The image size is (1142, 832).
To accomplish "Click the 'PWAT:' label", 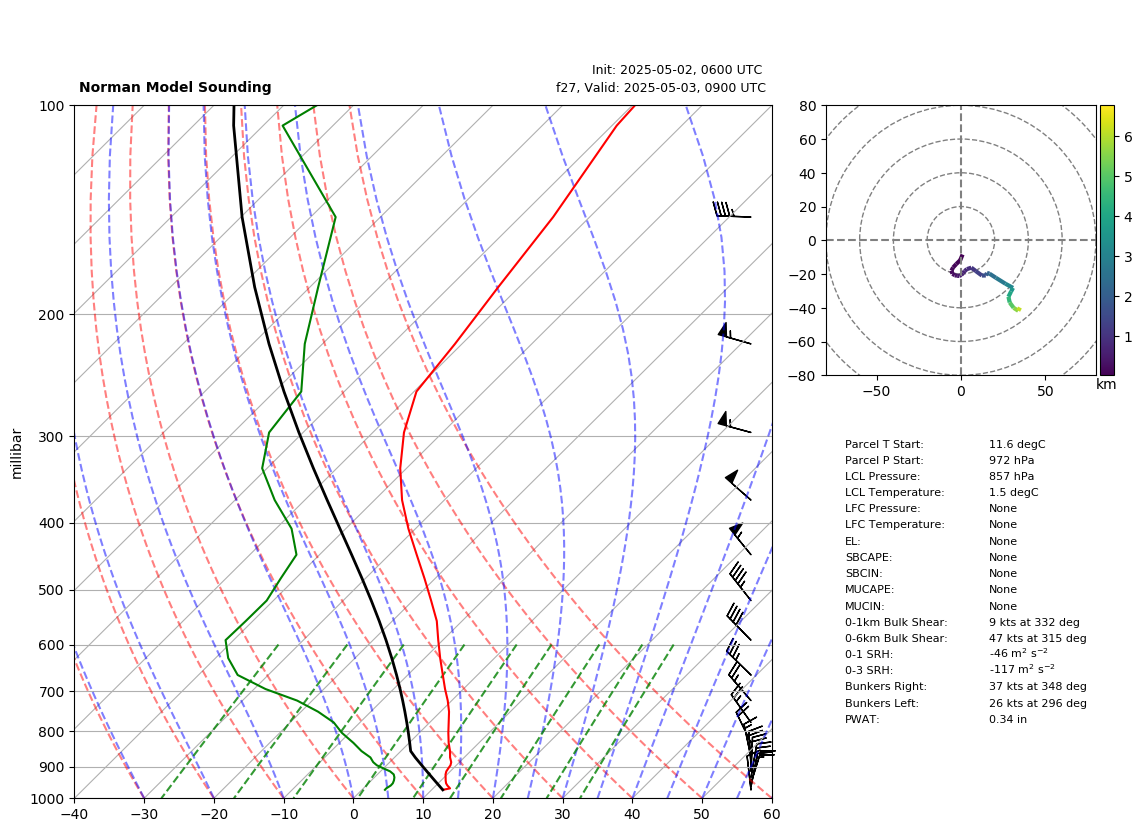I will click(862, 719).
